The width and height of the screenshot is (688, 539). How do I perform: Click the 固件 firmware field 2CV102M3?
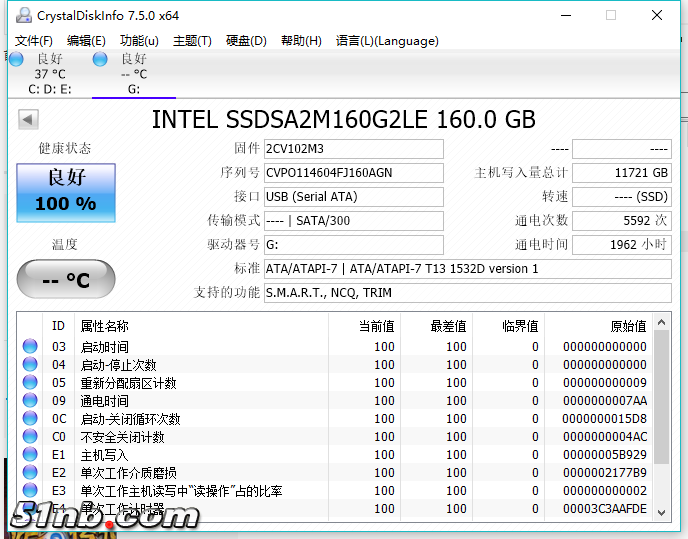(353, 149)
